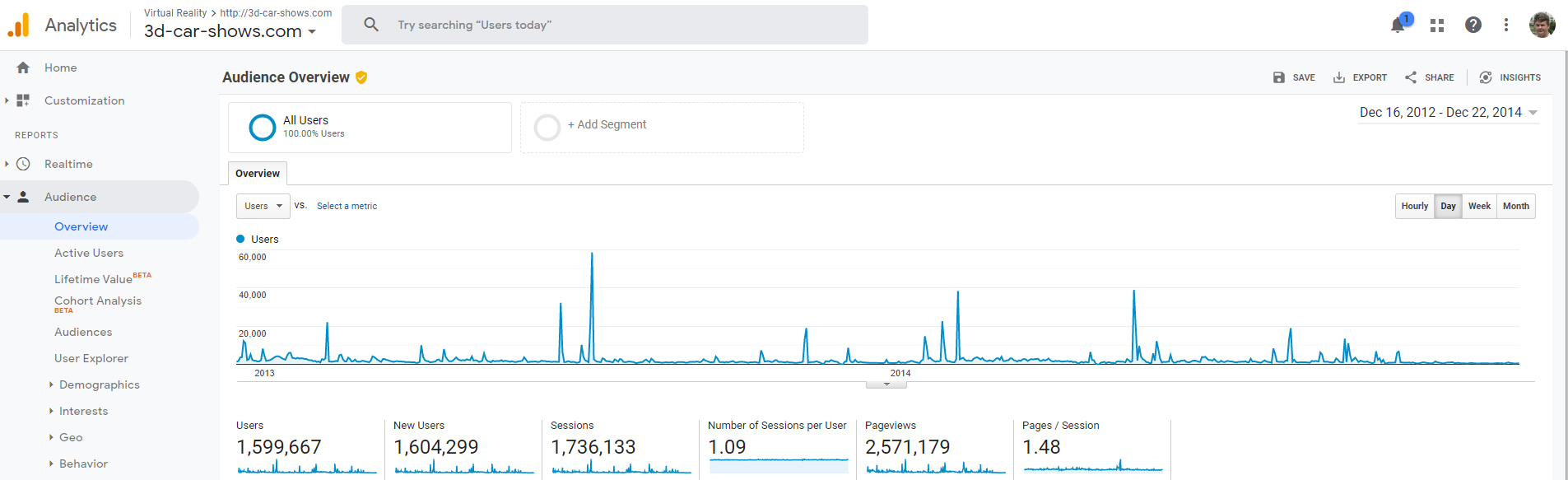Viewport: 1568px width, 480px height.
Task: Click the Virtual Reality breadcrumb
Action: point(175,13)
